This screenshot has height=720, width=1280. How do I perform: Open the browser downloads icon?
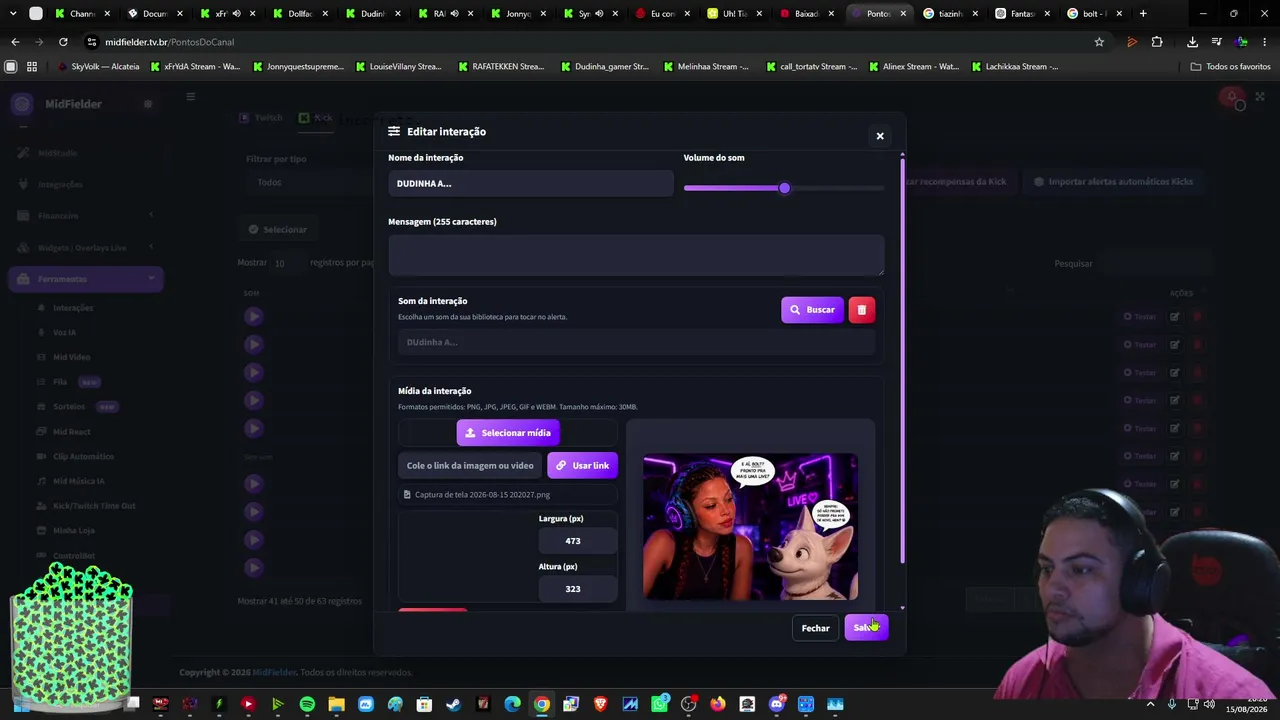pyautogui.click(x=1192, y=42)
